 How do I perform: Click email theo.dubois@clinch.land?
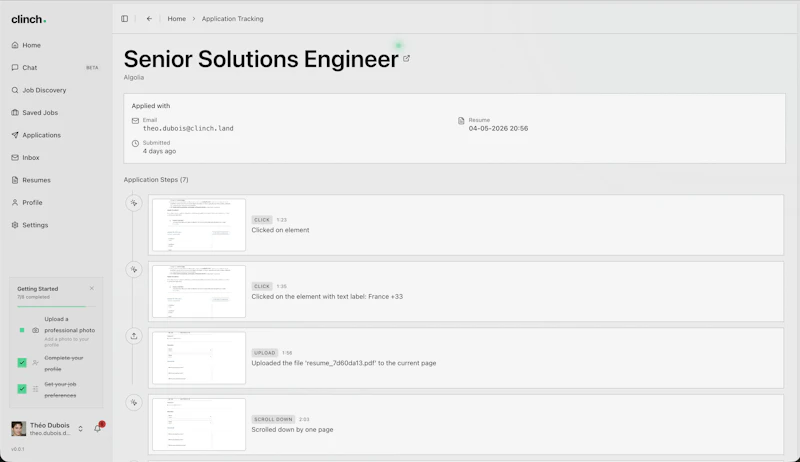(x=188, y=129)
